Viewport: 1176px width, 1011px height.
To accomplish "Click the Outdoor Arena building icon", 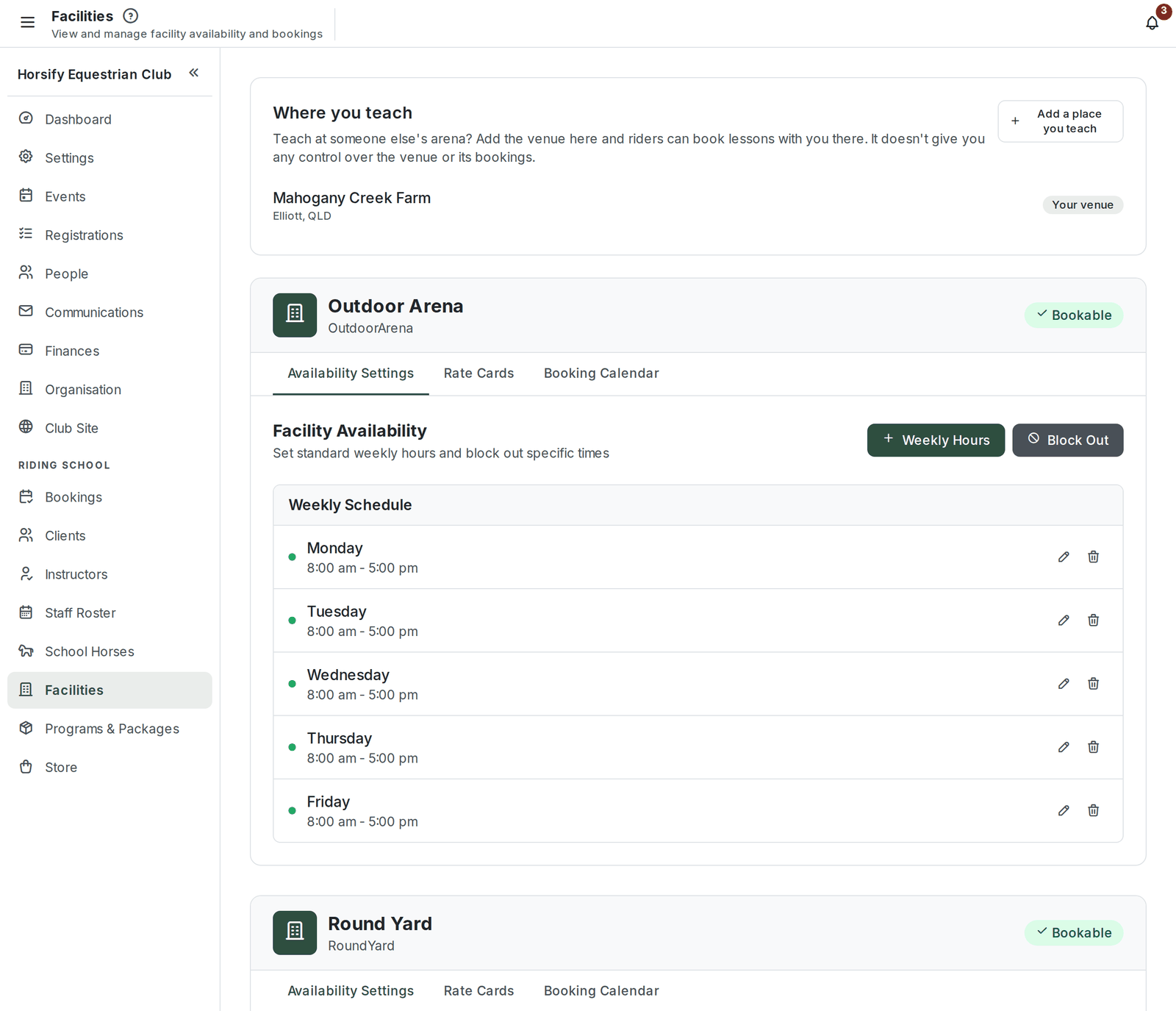I will [x=295, y=315].
